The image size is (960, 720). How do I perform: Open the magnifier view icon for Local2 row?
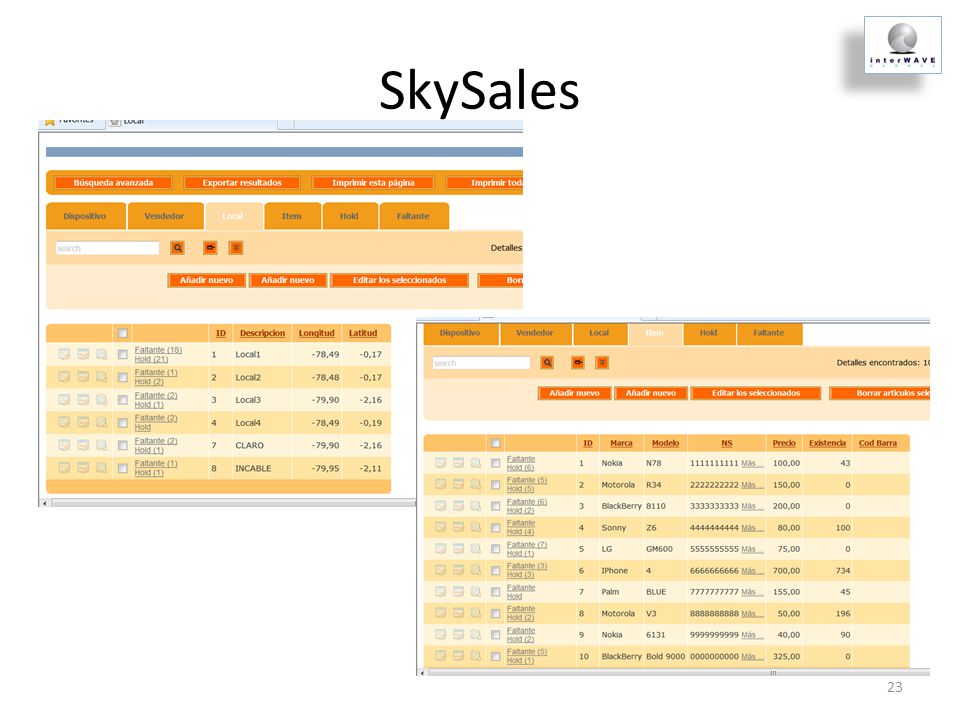pos(102,377)
